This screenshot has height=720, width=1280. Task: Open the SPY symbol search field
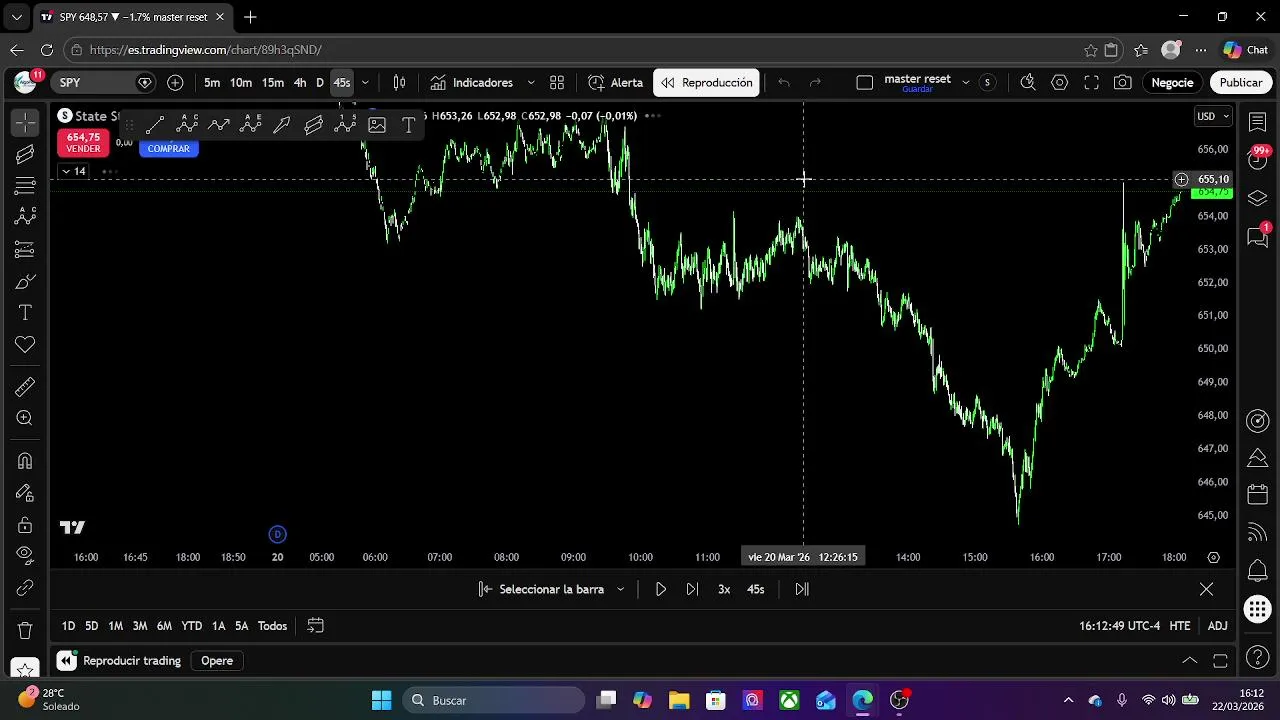point(105,83)
